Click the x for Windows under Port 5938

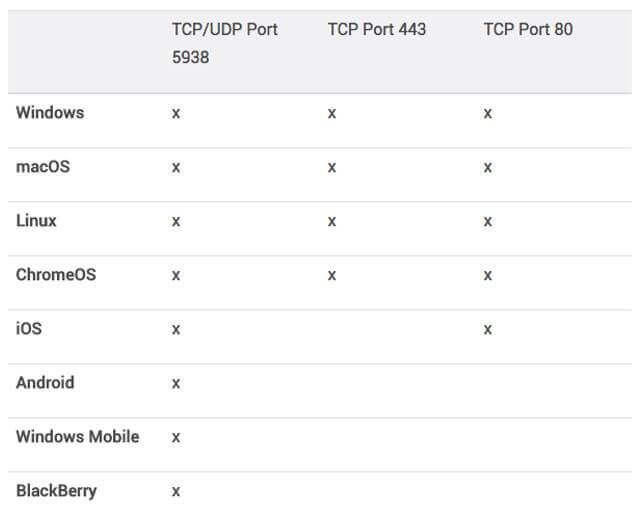click(x=176, y=114)
